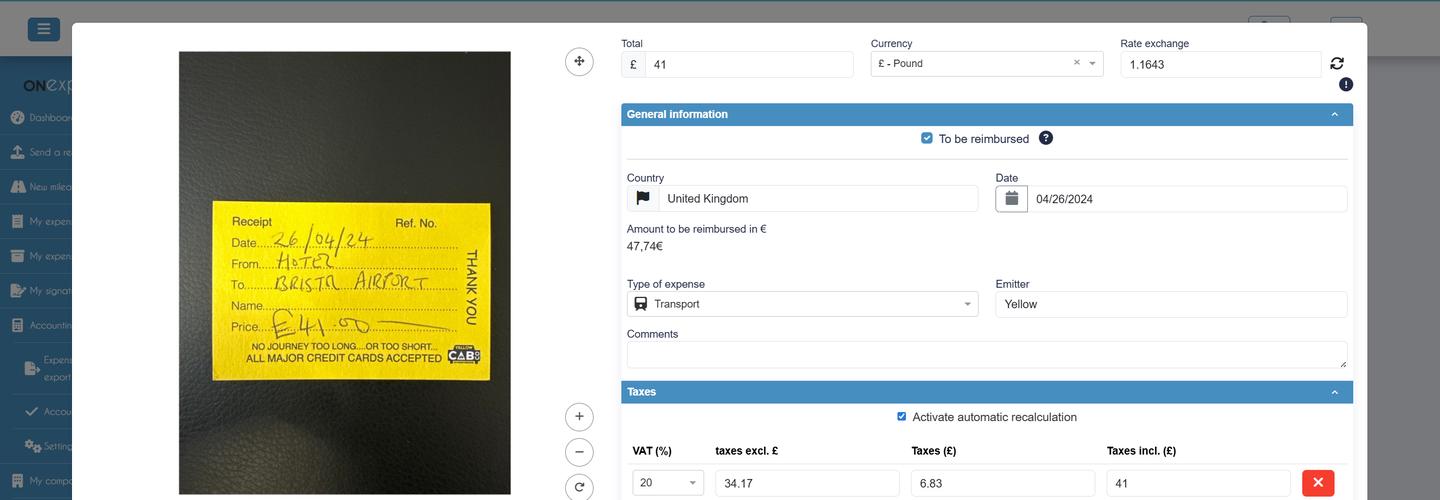1440x500 pixels.
Task: Click the move/pan image icon
Action: (579, 61)
